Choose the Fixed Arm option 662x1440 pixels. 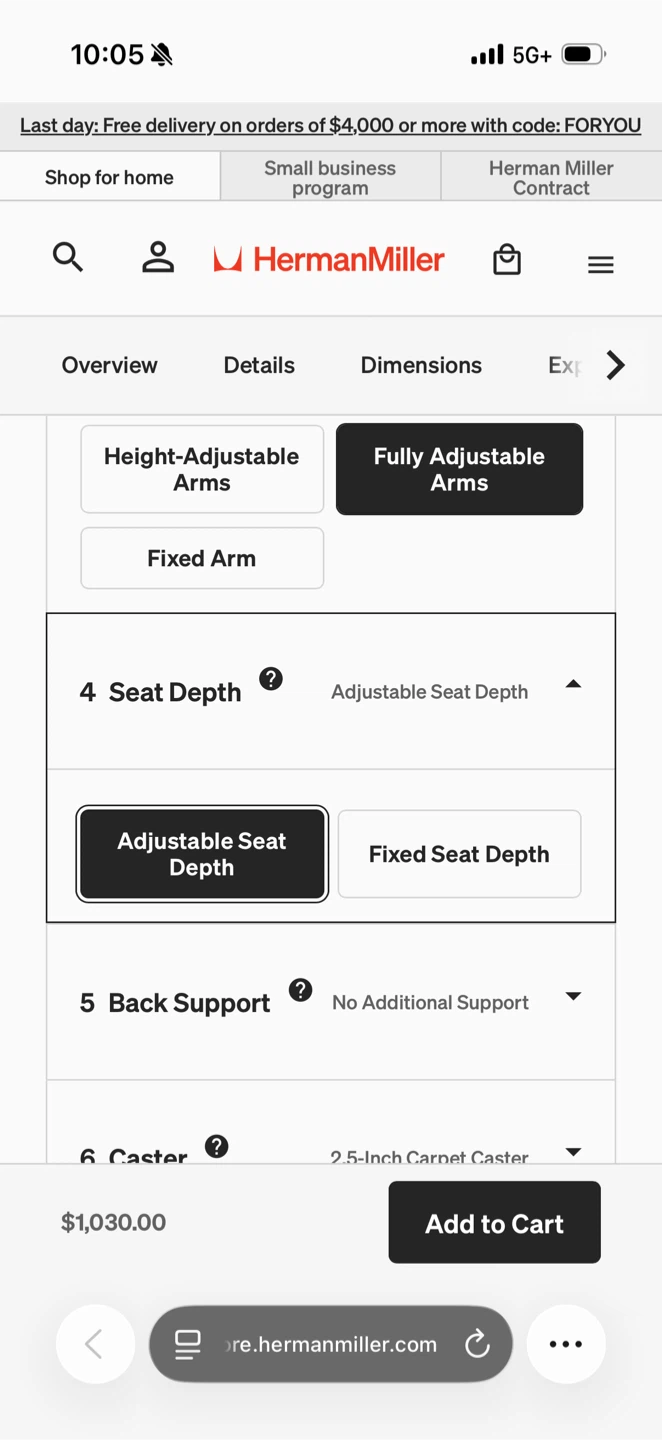tap(202, 558)
